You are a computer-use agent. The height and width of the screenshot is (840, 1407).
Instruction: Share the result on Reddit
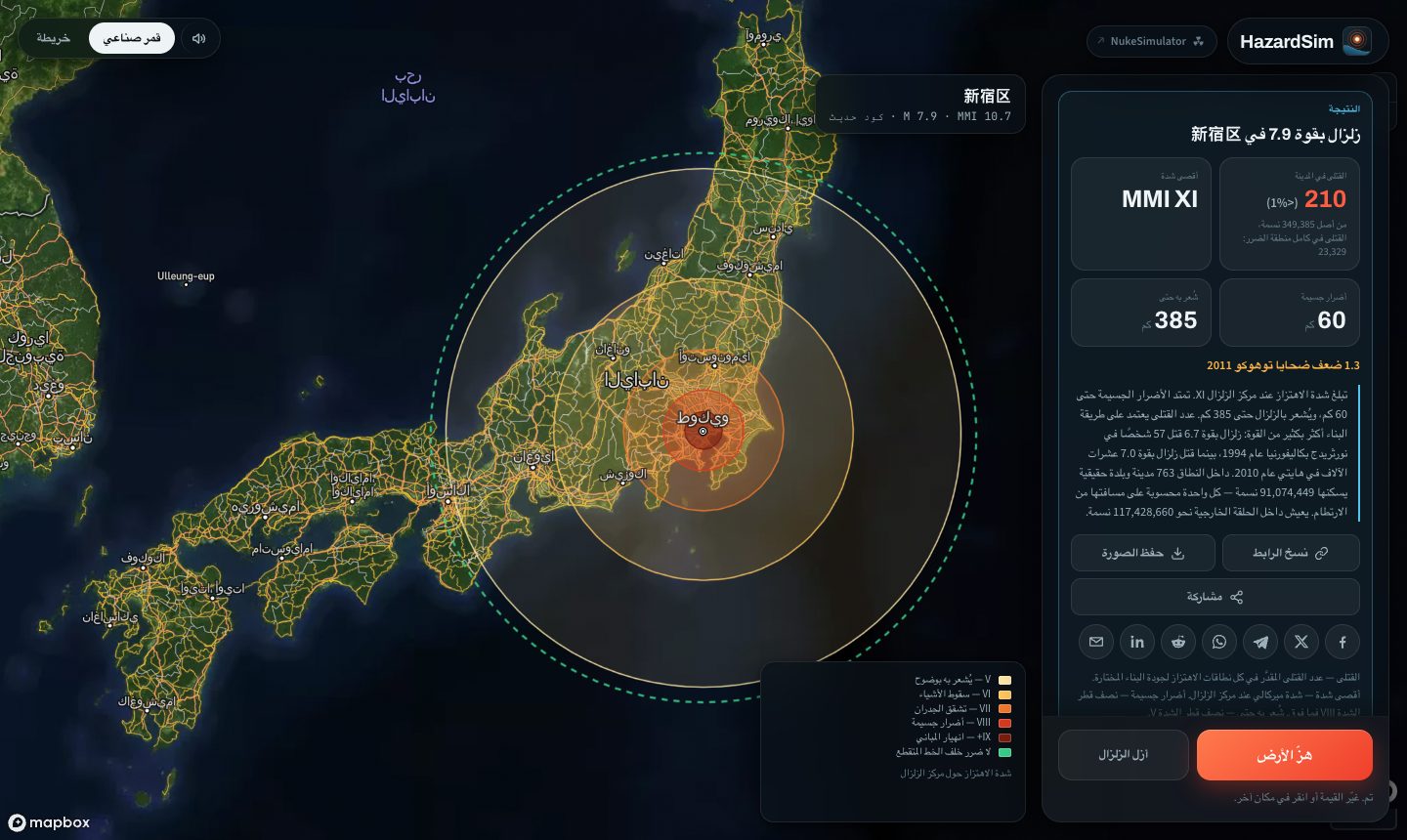[x=1178, y=642]
